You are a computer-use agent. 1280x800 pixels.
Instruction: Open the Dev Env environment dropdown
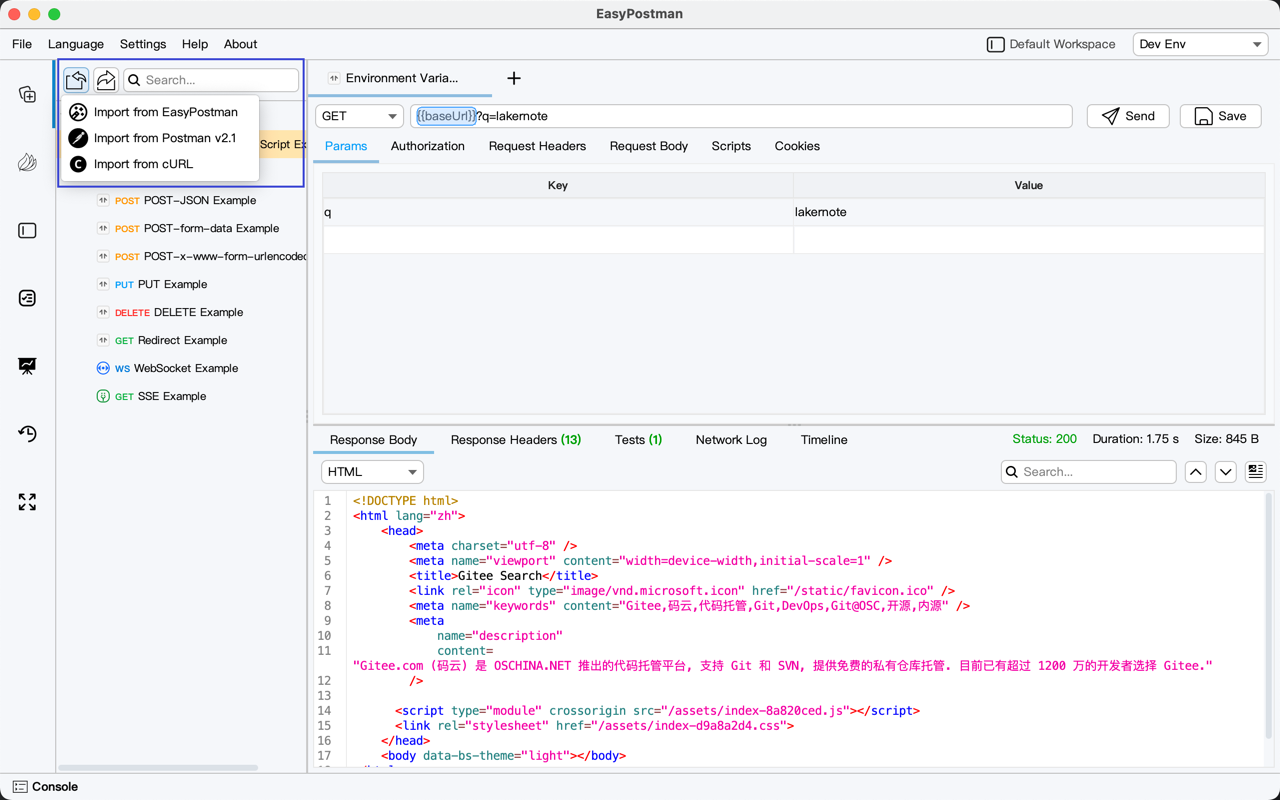tap(1200, 44)
